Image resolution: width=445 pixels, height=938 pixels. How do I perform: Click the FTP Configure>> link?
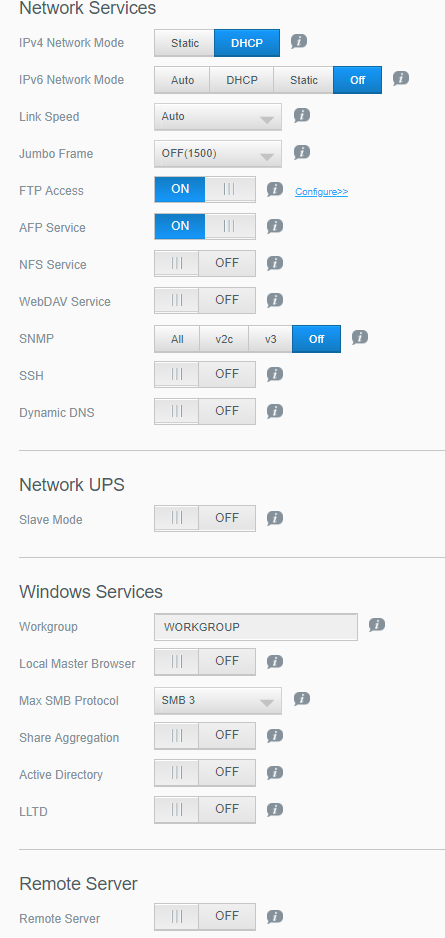tap(322, 192)
